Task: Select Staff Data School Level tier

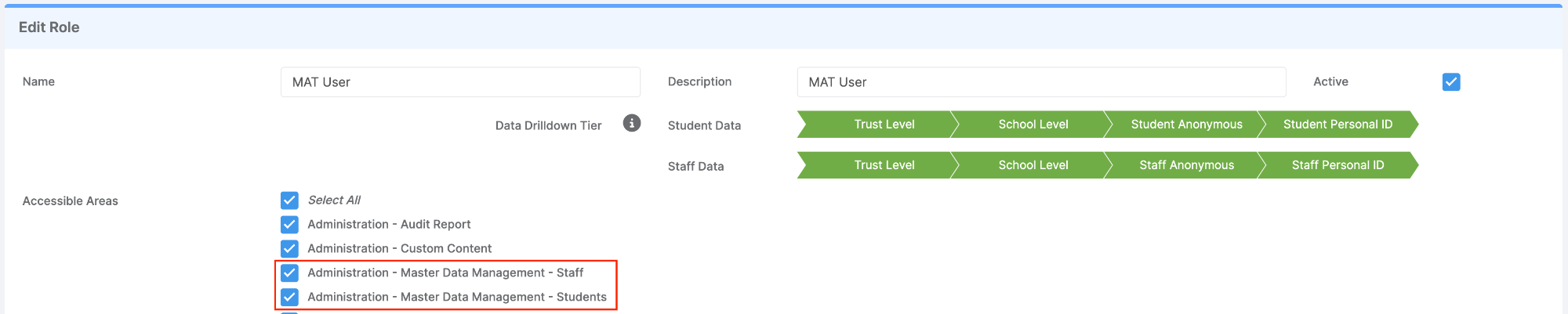Action: point(1033,165)
